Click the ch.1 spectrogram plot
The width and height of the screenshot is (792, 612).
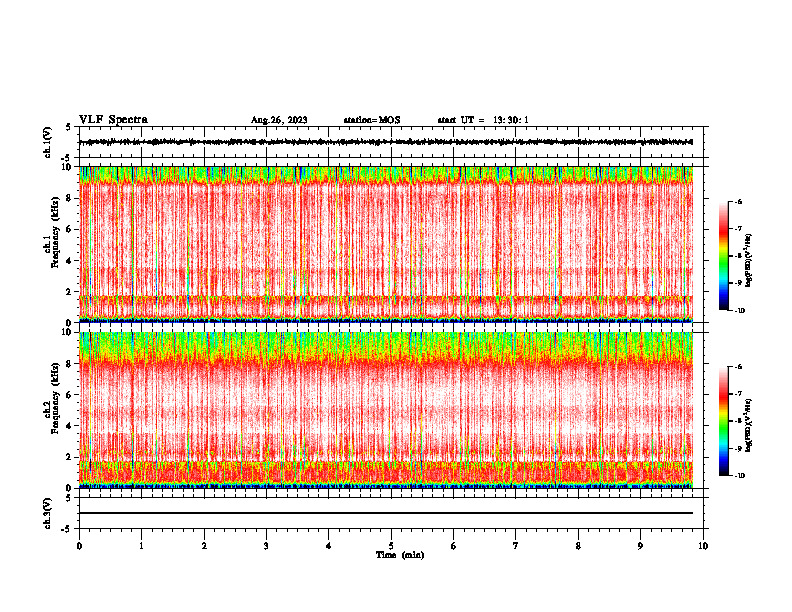pyautogui.click(x=386, y=244)
